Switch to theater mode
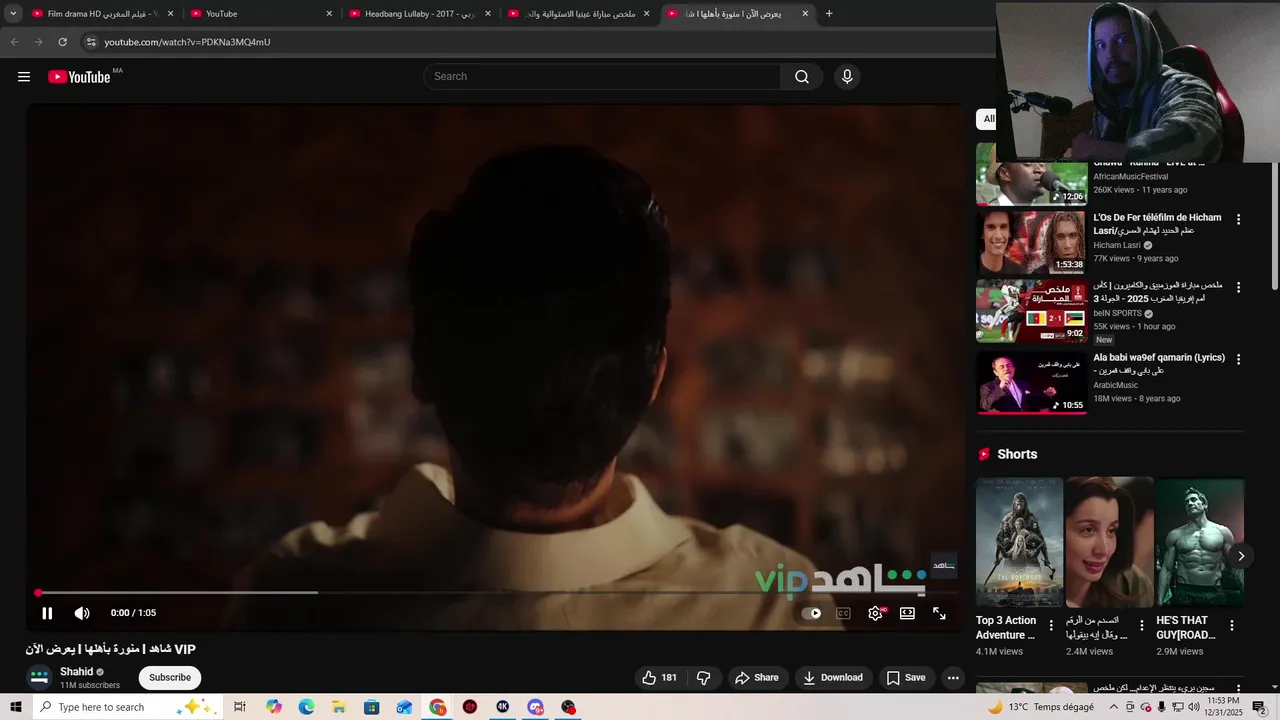 [907, 613]
